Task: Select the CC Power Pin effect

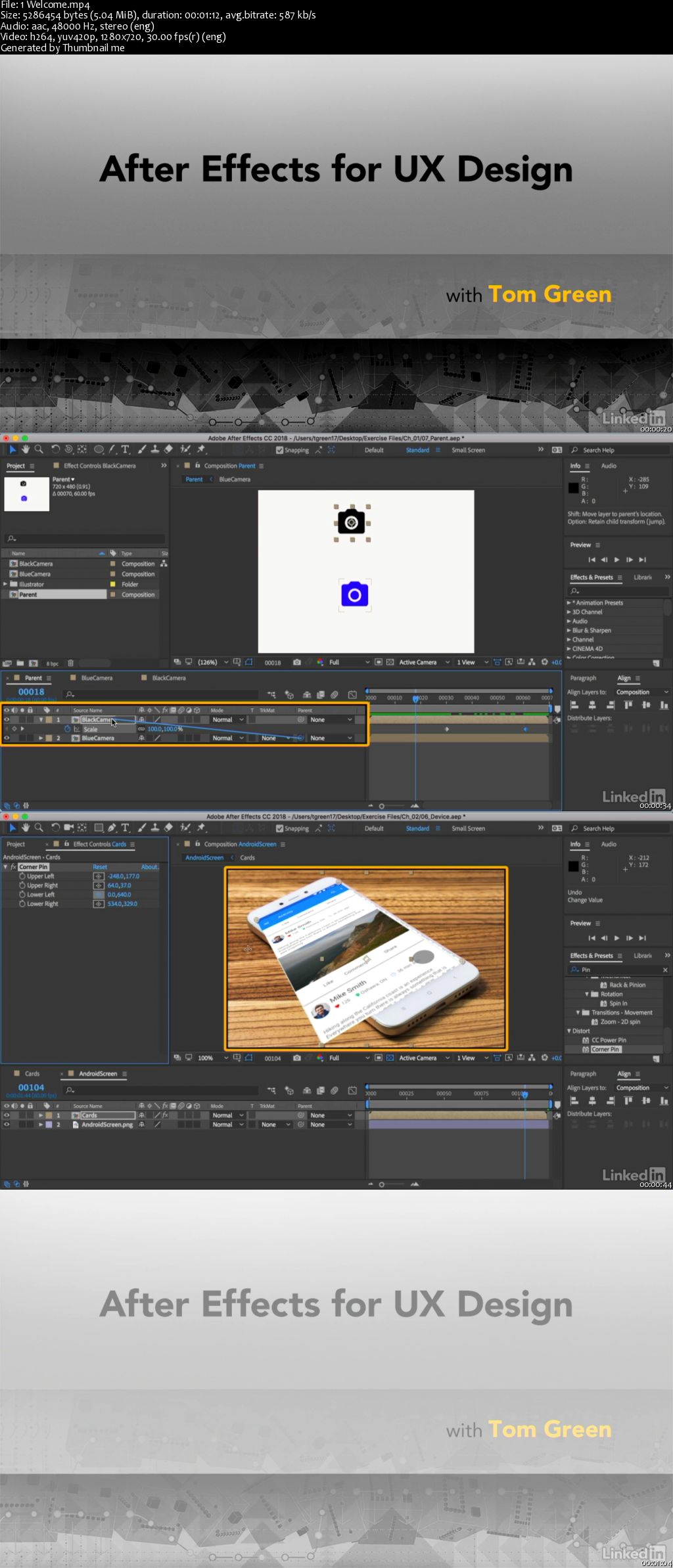Action: click(609, 1041)
